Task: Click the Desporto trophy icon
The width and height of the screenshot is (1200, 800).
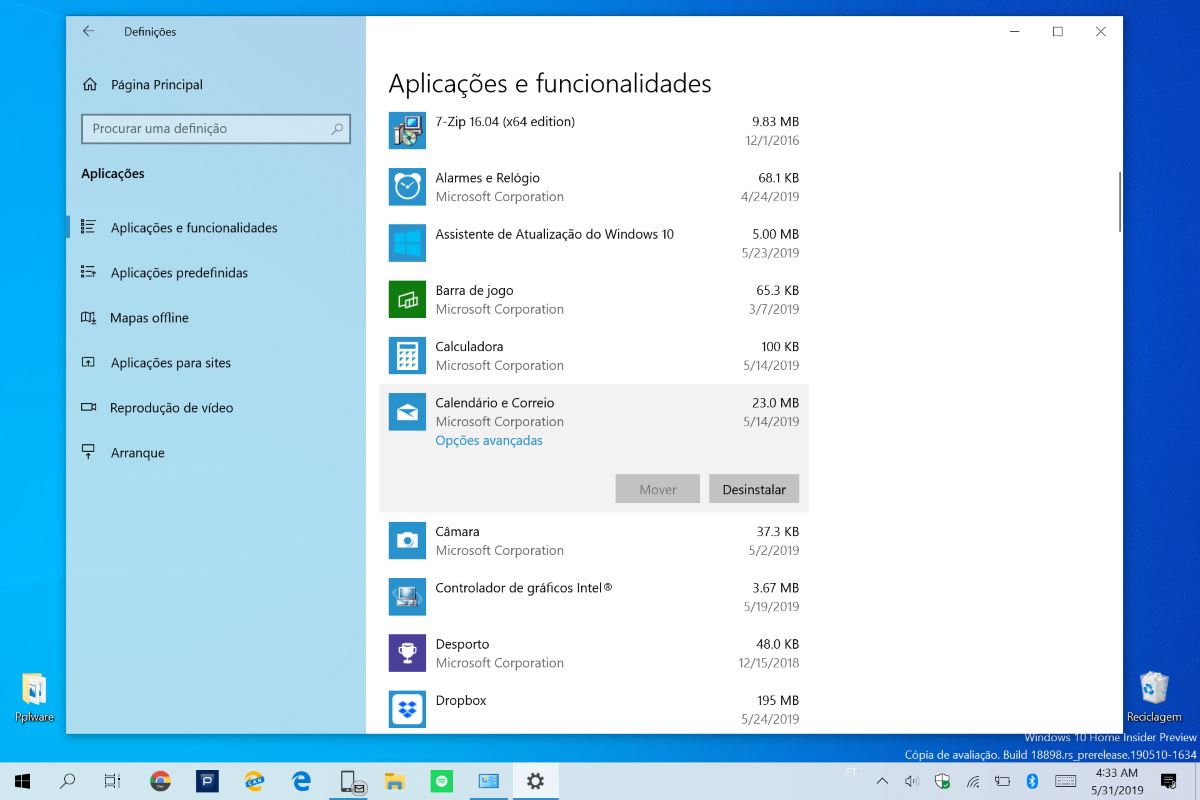Action: pyautogui.click(x=407, y=653)
